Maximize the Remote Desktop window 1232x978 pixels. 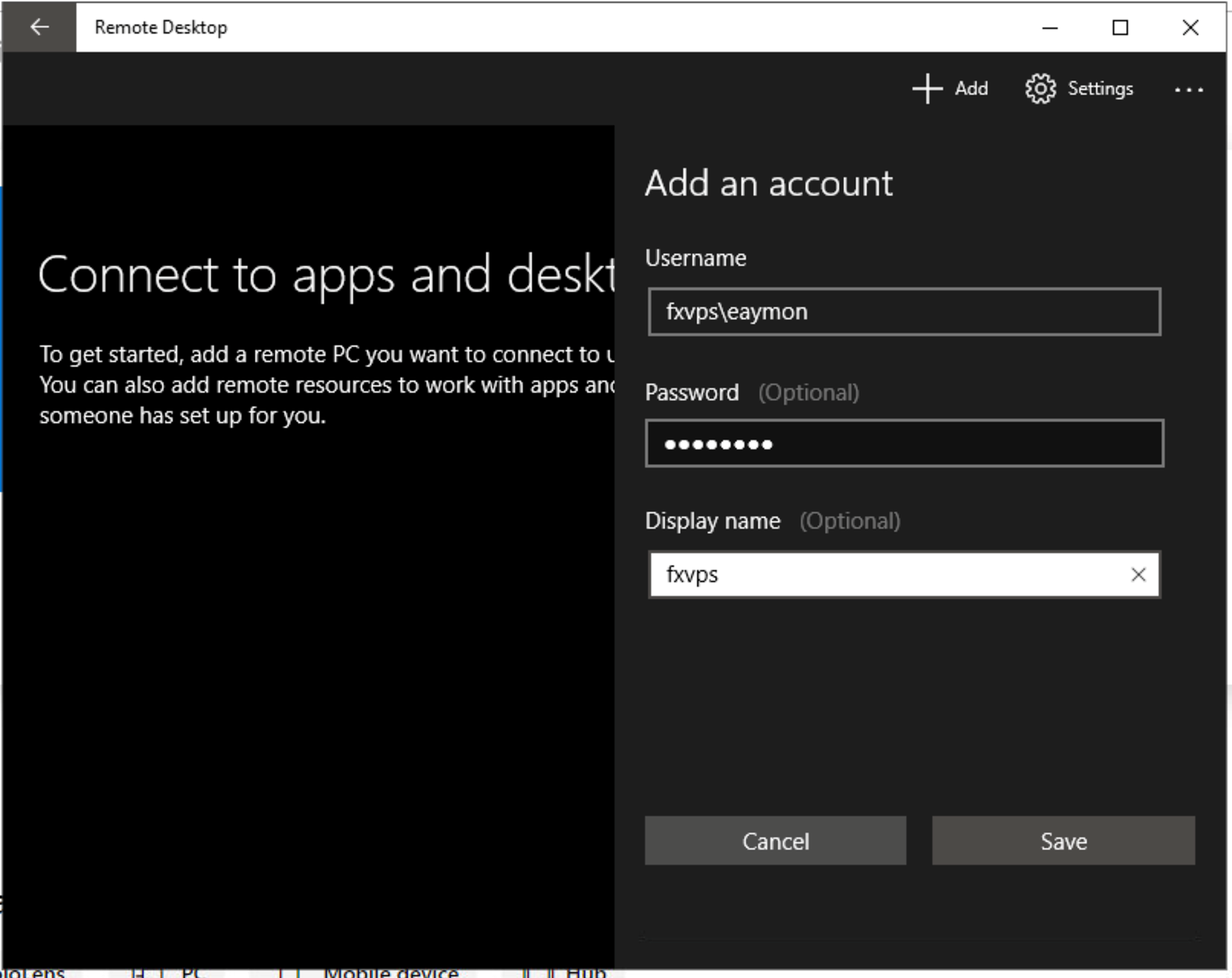(1120, 28)
